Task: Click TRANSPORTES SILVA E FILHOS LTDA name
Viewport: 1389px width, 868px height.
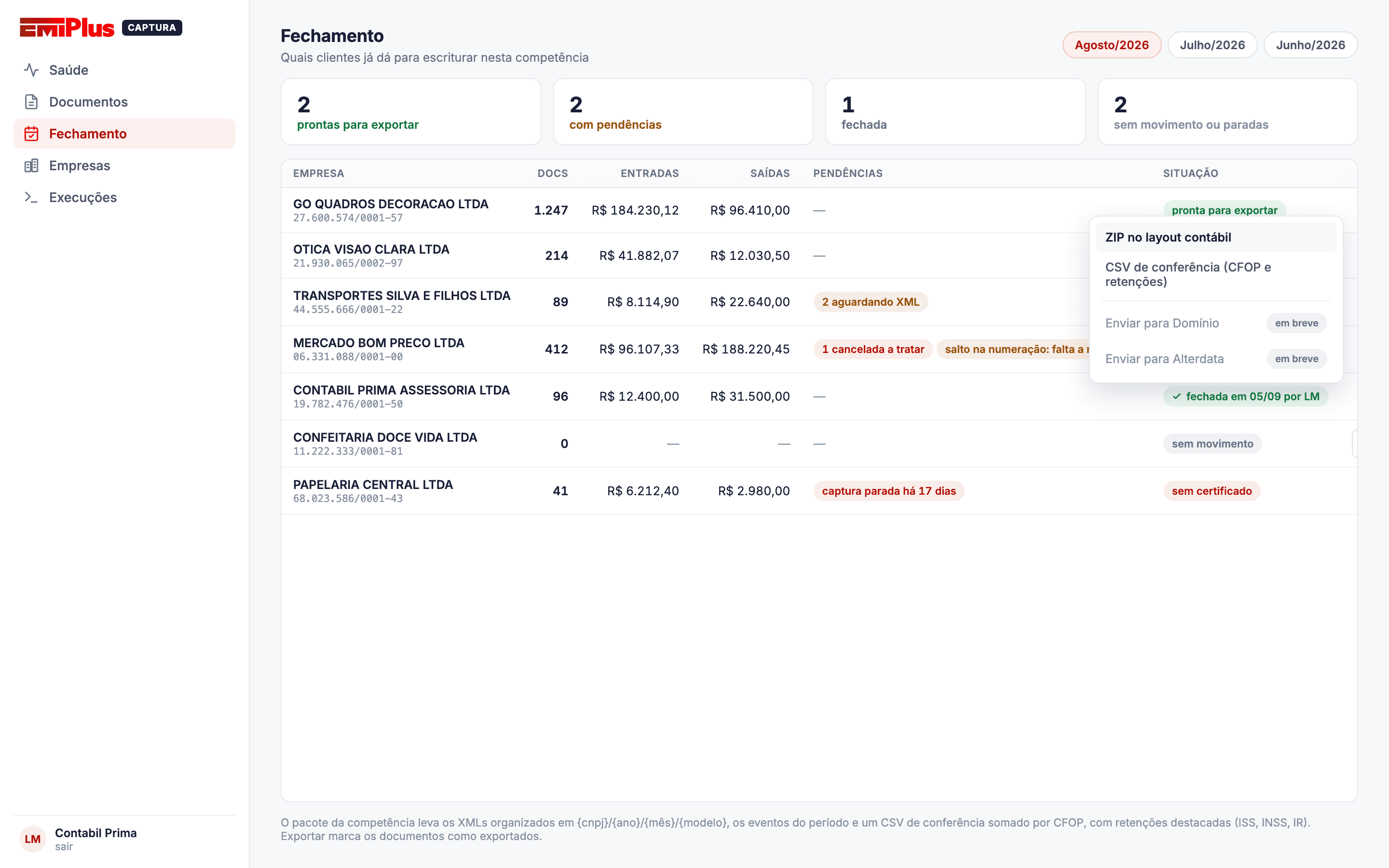Action: (401, 296)
